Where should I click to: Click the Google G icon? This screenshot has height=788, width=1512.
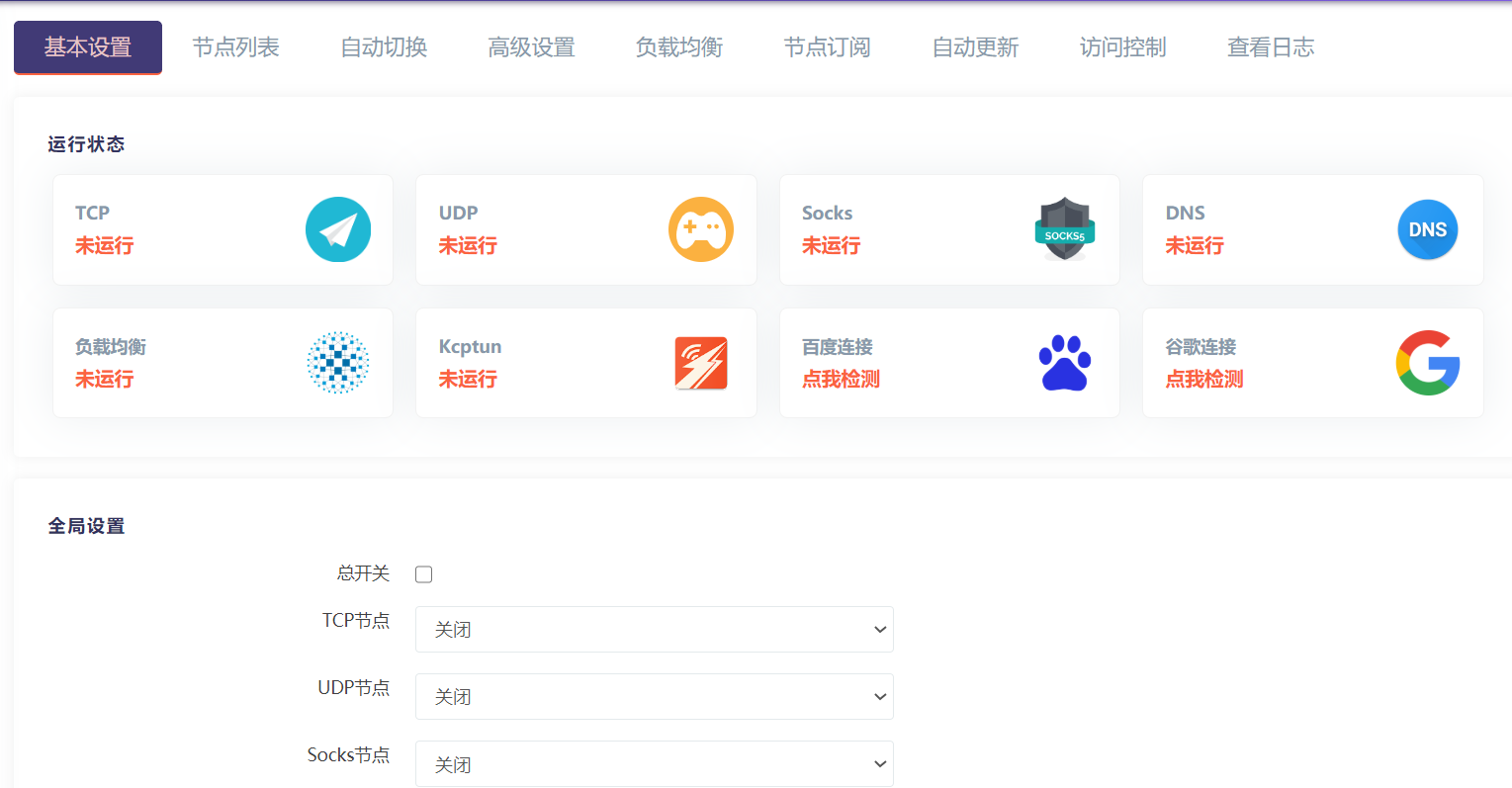(1427, 362)
